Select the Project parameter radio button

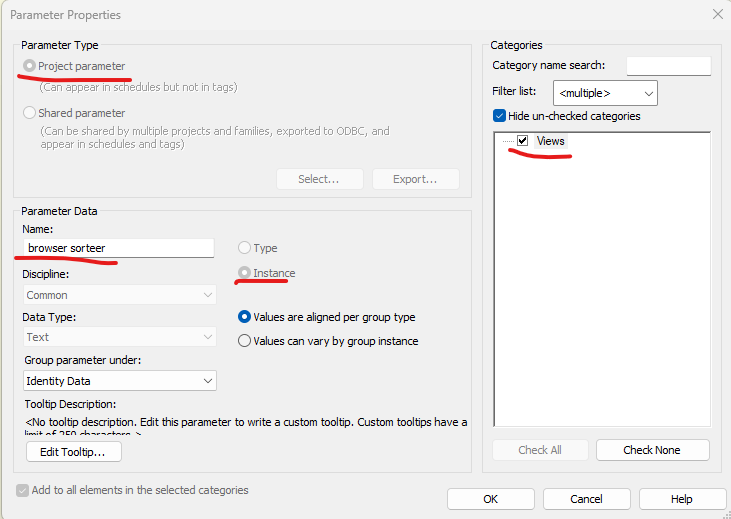point(29,66)
